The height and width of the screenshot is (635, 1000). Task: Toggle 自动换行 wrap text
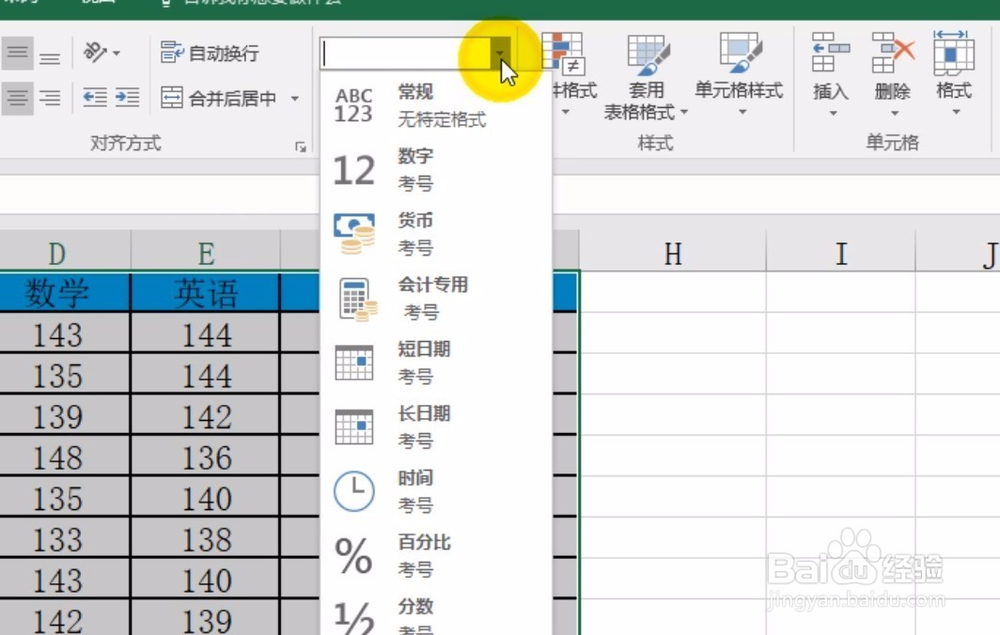click(210, 53)
